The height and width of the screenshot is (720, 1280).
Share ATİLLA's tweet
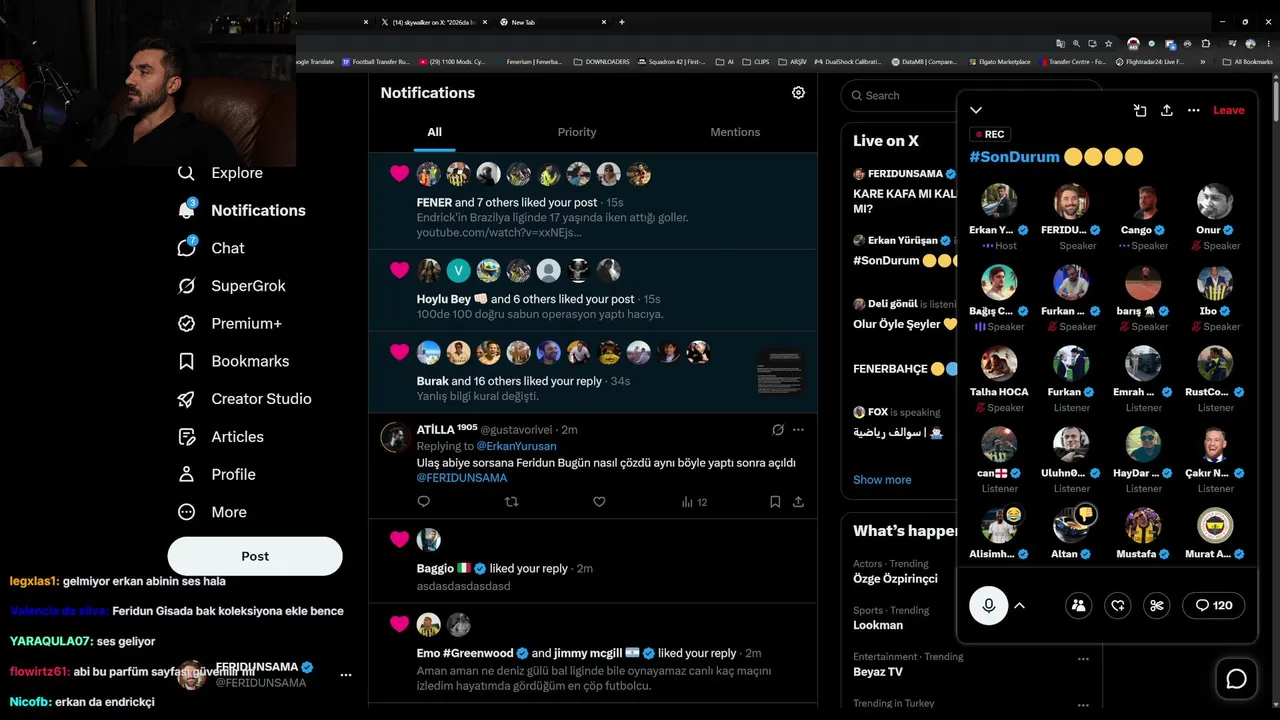pyautogui.click(x=798, y=502)
